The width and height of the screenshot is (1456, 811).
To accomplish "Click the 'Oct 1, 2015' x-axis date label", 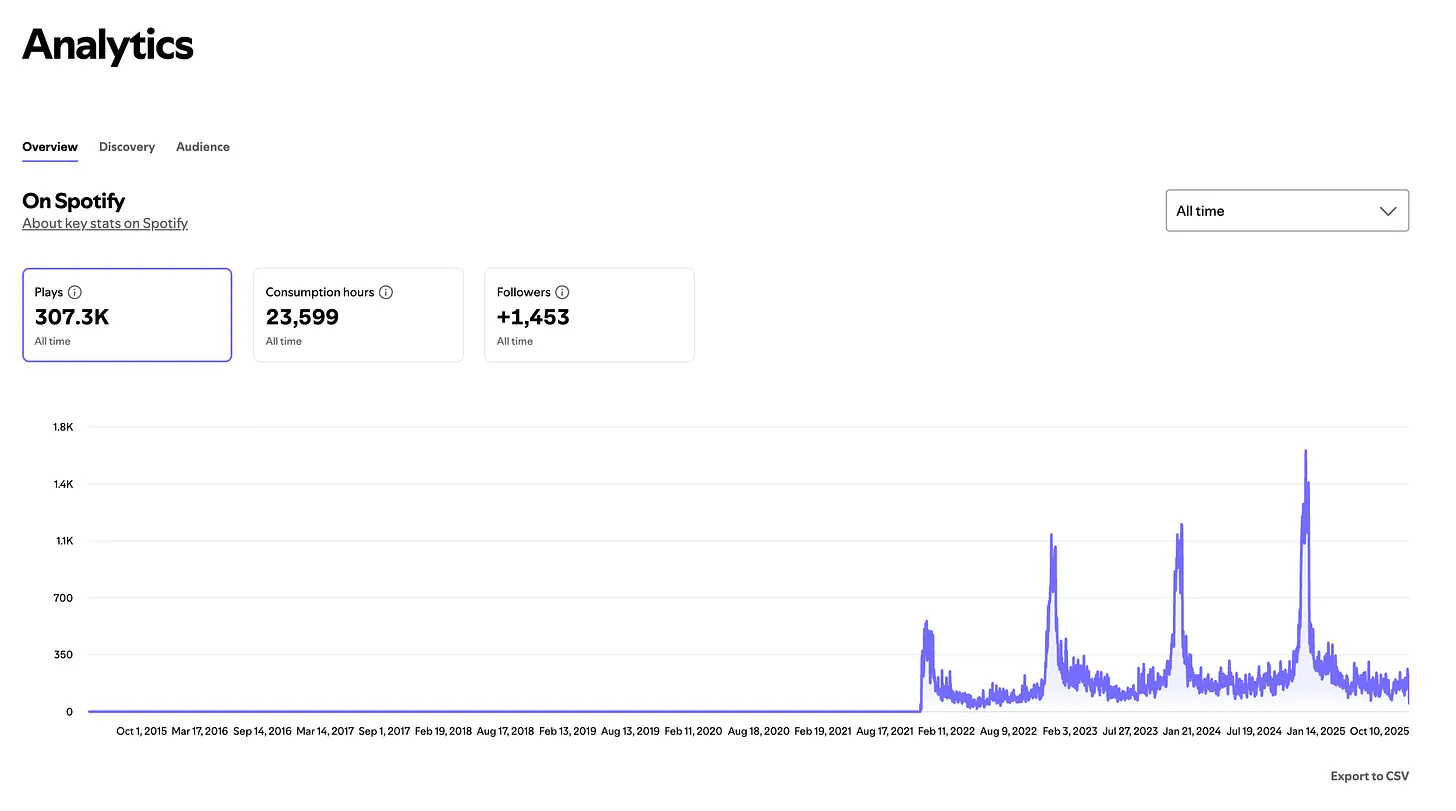I will pyautogui.click(x=141, y=732).
